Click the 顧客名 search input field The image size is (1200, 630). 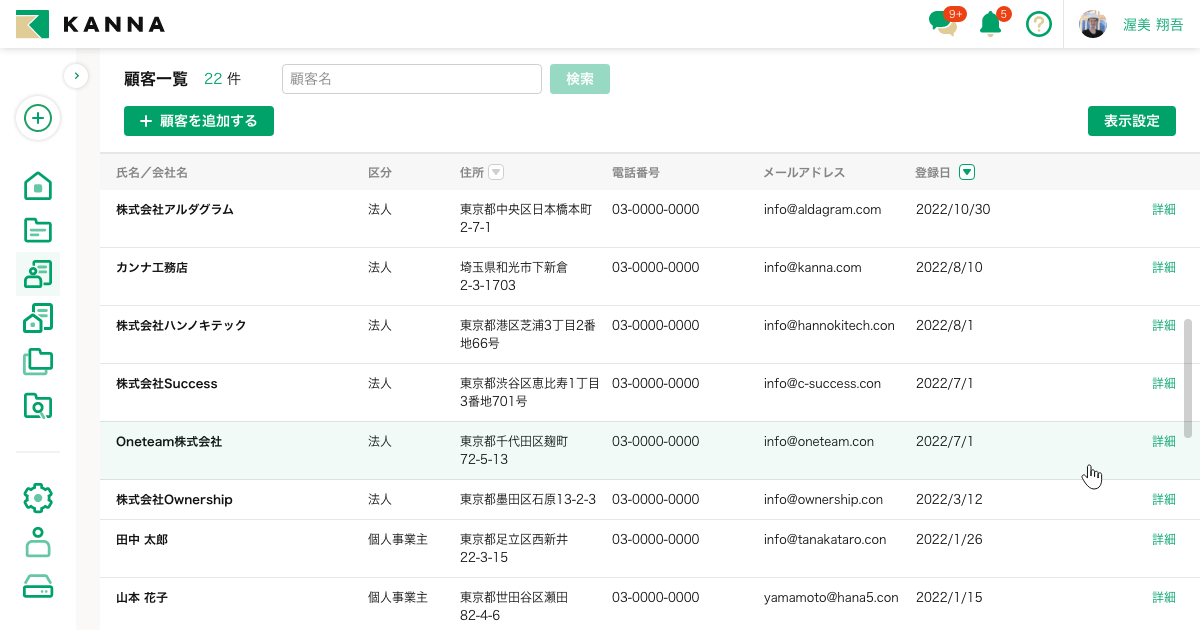[412, 79]
